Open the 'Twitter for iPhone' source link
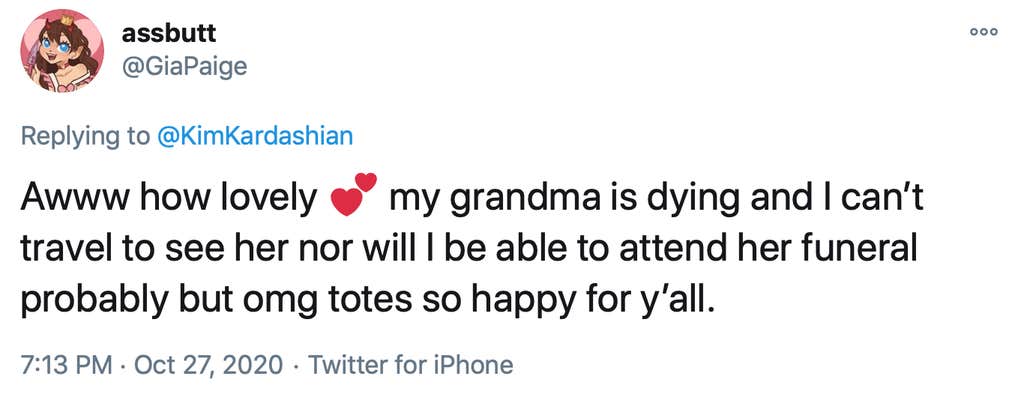This screenshot has height=403, width=1024. pyautogui.click(x=410, y=365)
